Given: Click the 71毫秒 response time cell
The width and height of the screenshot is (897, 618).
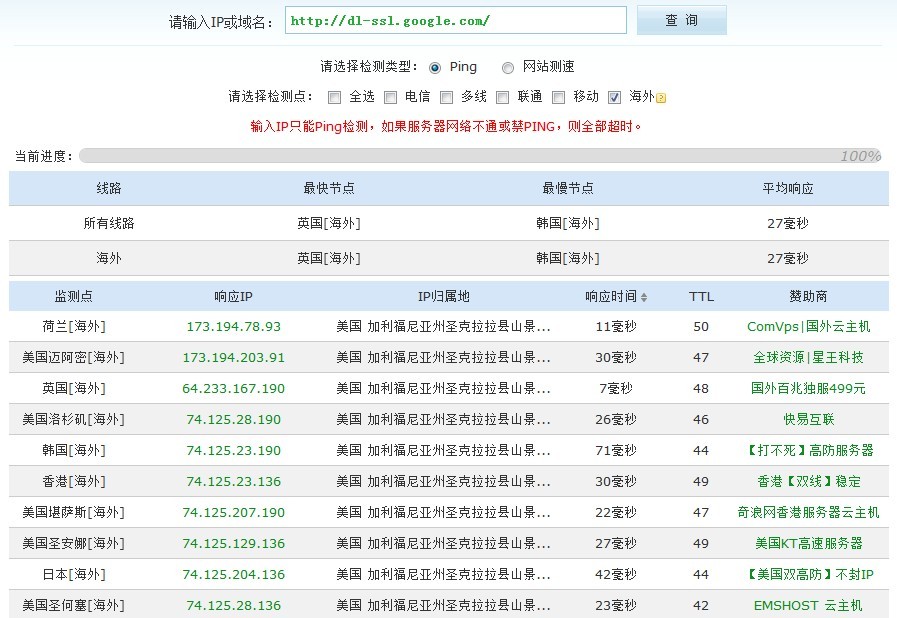Looking at the screenshot, I should coord(616,450).
